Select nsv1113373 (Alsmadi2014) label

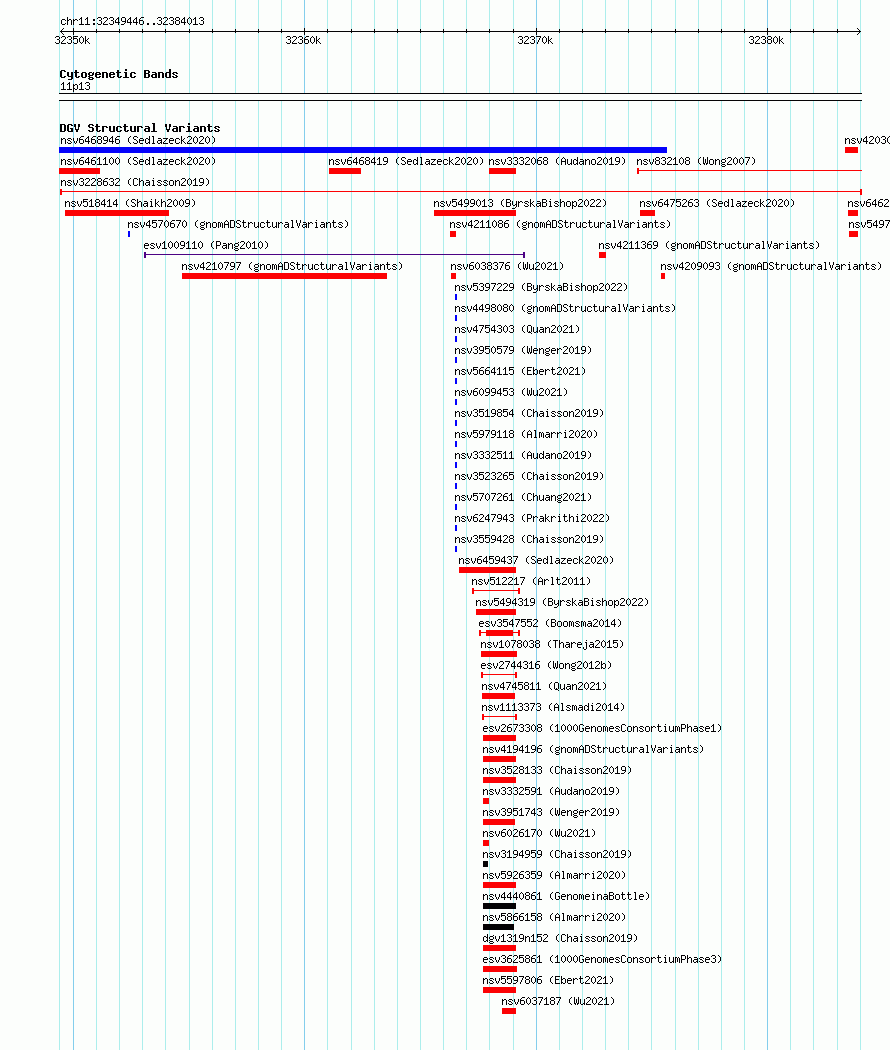point(553,708)
